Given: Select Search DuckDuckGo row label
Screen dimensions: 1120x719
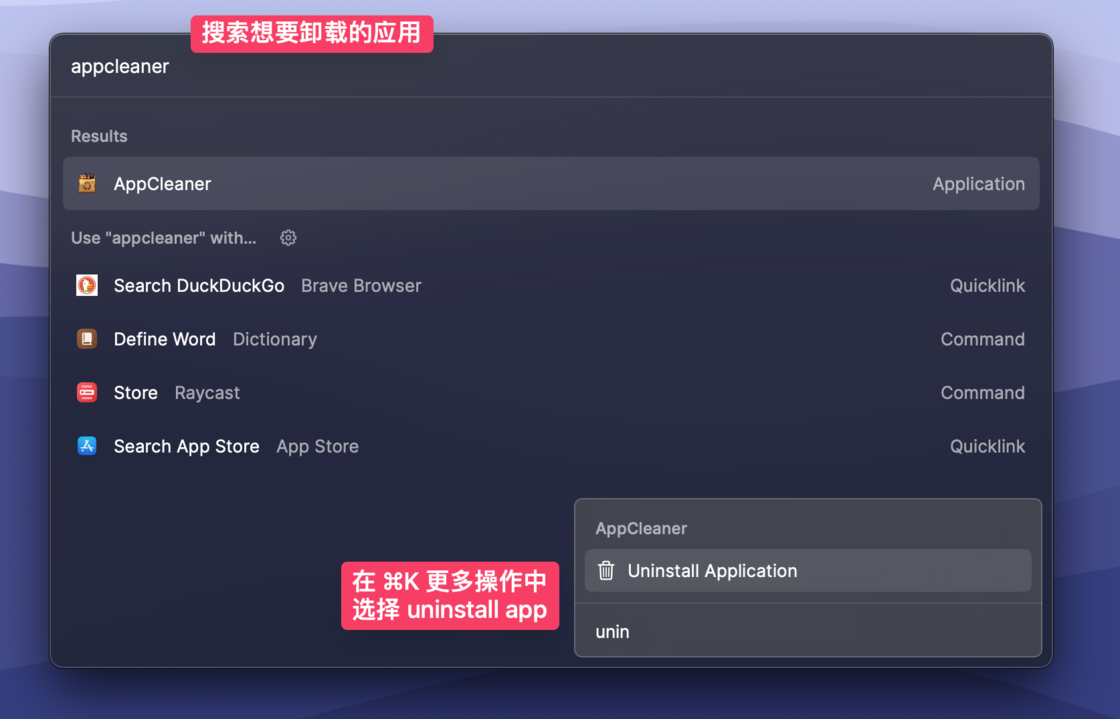Looking at the screenshot, I should coord(199,286).
